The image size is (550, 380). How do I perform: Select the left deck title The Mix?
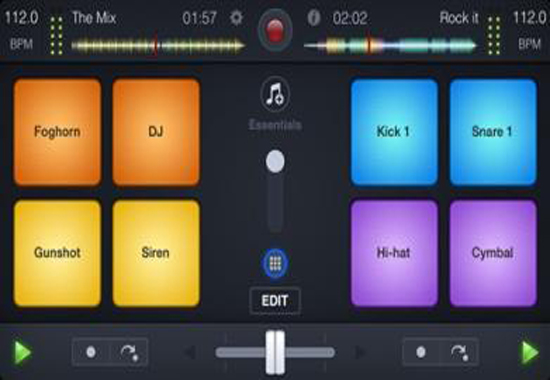click(94, 18)
